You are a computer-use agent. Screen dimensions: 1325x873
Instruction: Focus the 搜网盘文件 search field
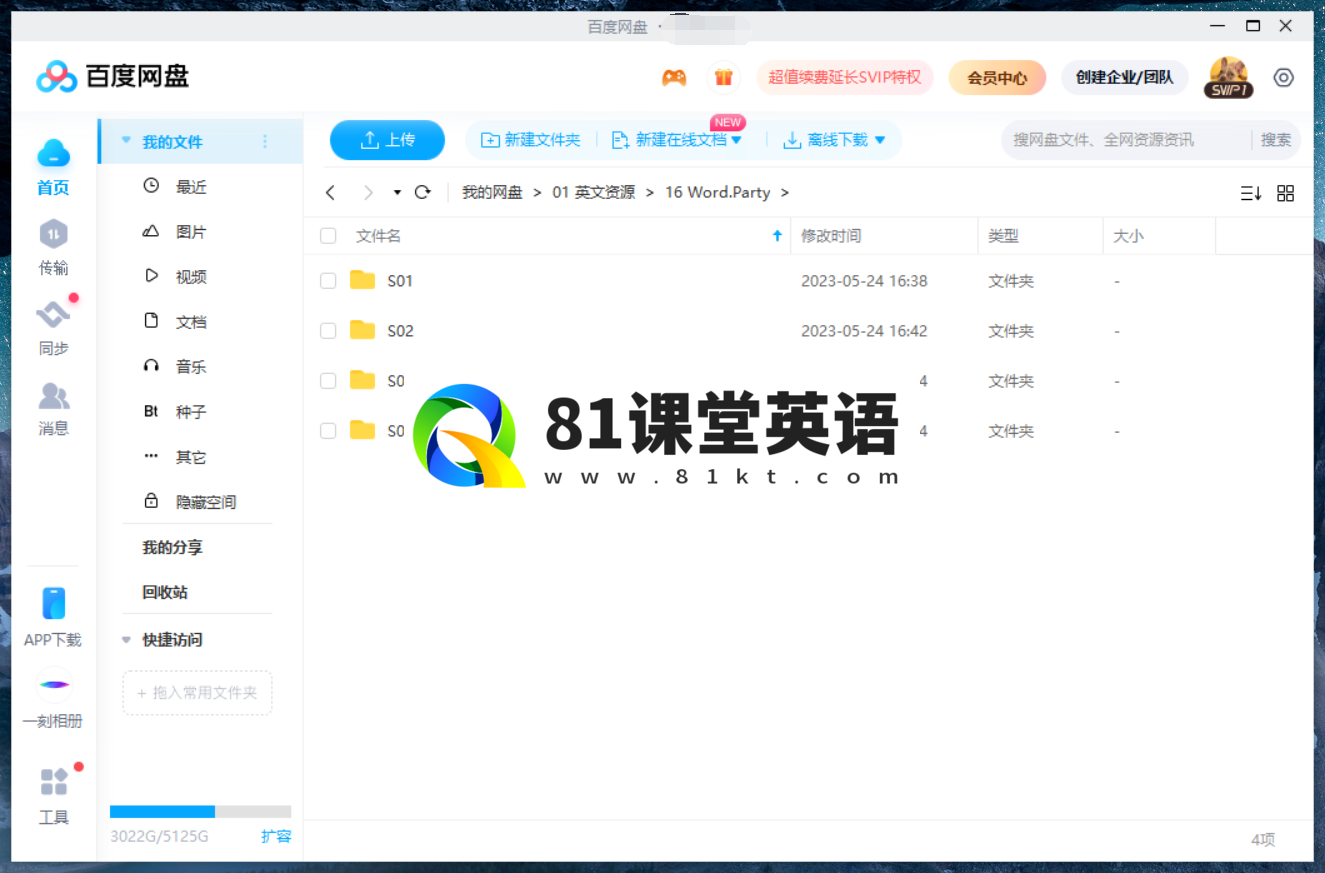tap(1125, 140)
